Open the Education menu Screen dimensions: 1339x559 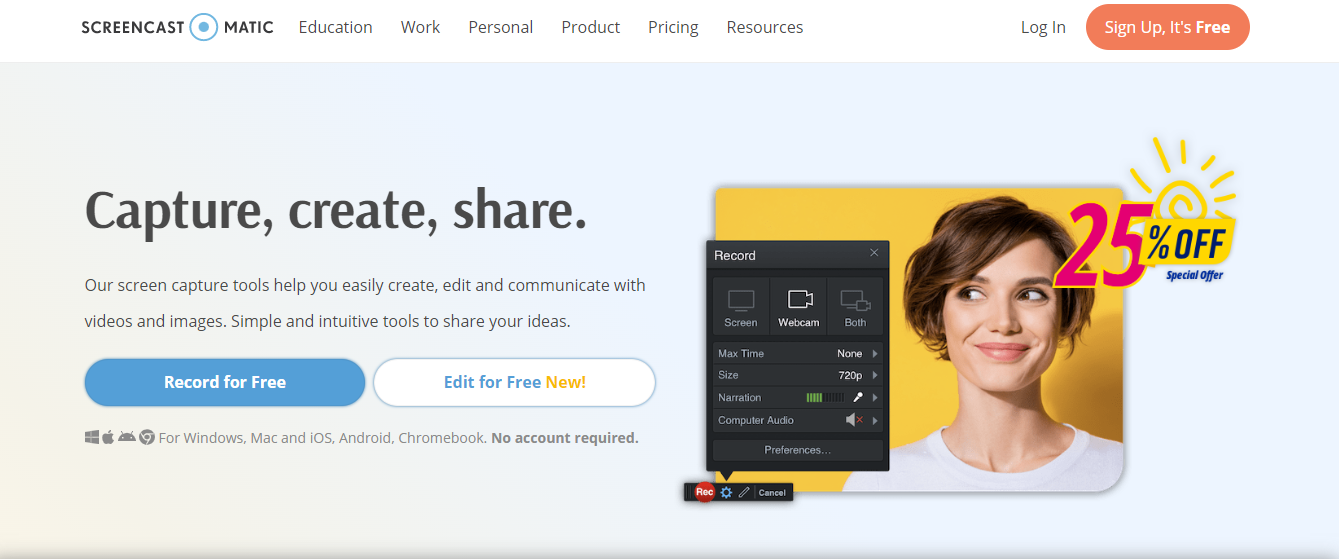pyautogui.click(x=335, y=27)
